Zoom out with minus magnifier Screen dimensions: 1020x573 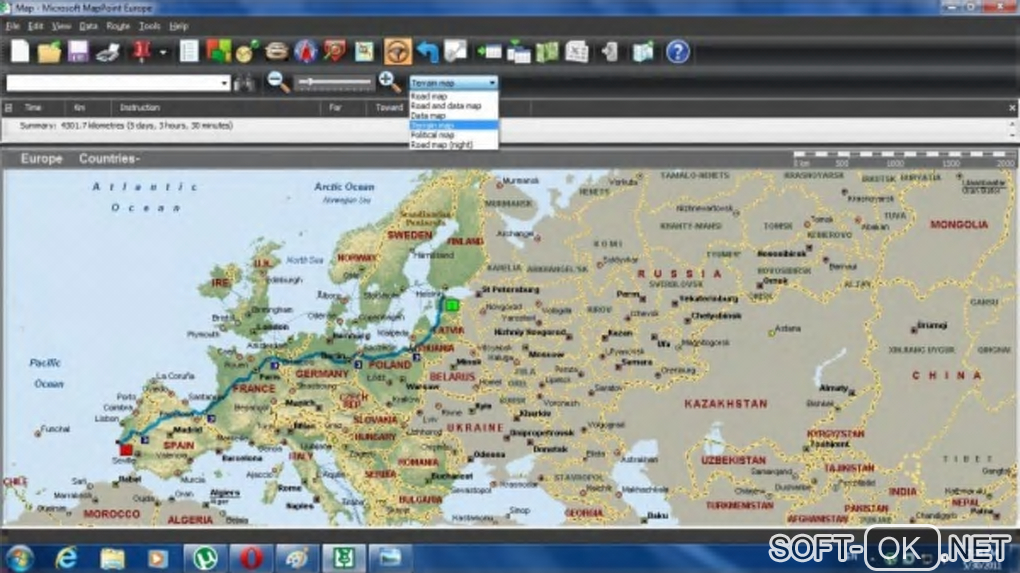pyautogui.click(x=278, y=82)
